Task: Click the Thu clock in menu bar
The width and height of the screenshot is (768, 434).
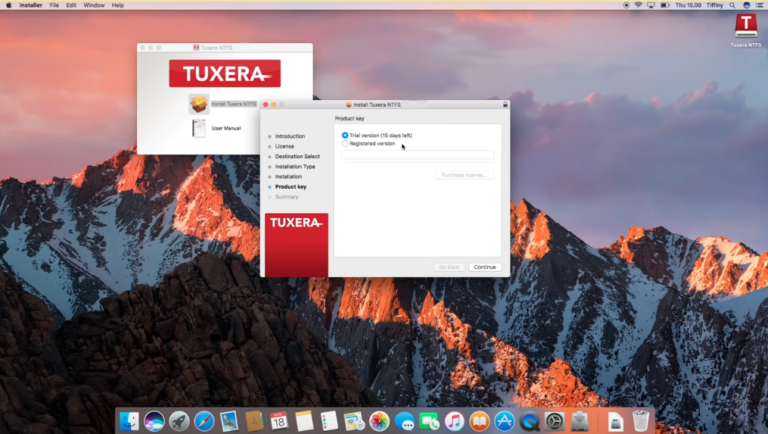Action: (x=688, y=5)
